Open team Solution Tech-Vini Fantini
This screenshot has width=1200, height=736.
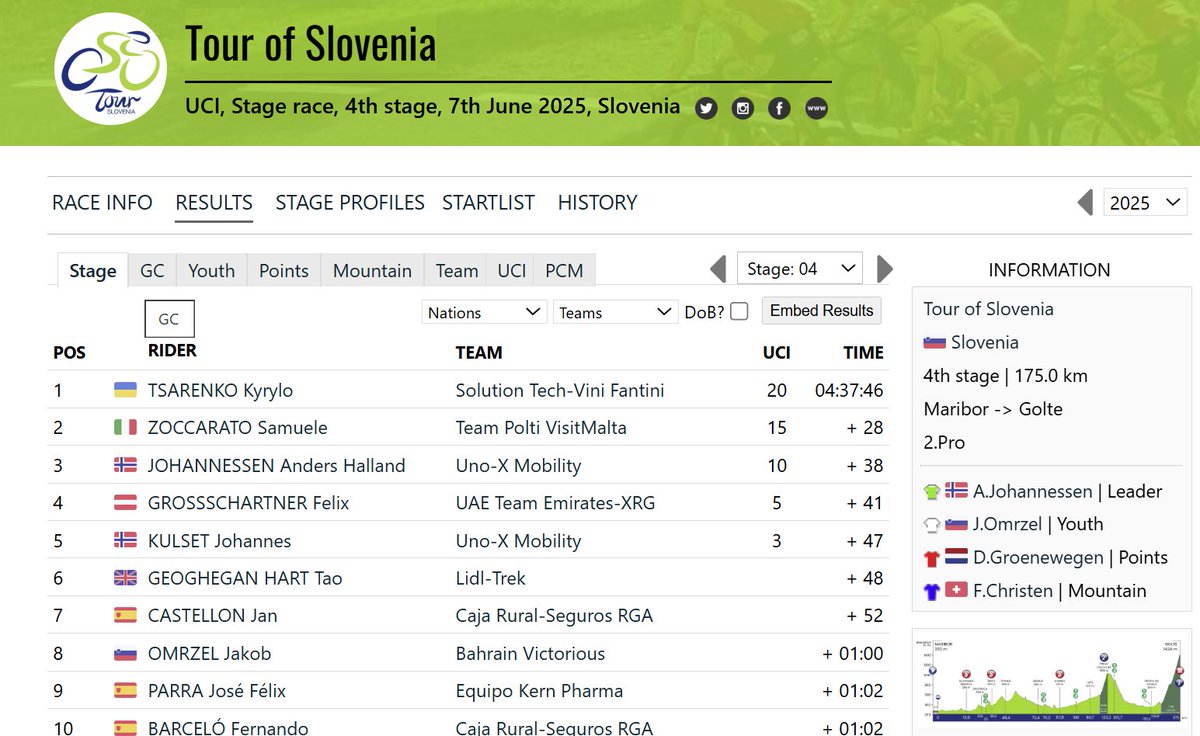pyautogui.click(x=560, y=390)
